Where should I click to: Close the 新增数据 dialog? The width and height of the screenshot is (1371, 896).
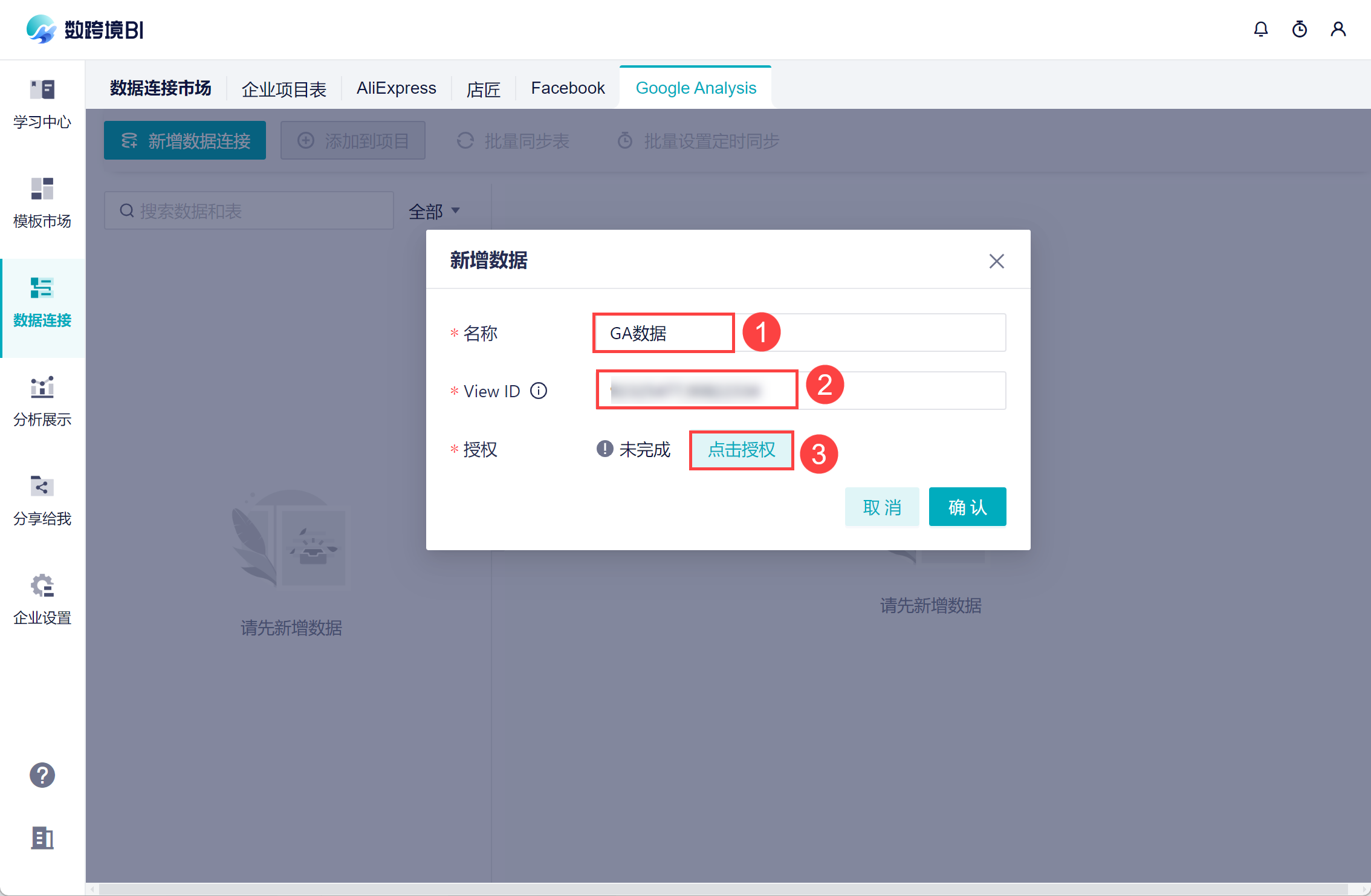coord(996,261)
